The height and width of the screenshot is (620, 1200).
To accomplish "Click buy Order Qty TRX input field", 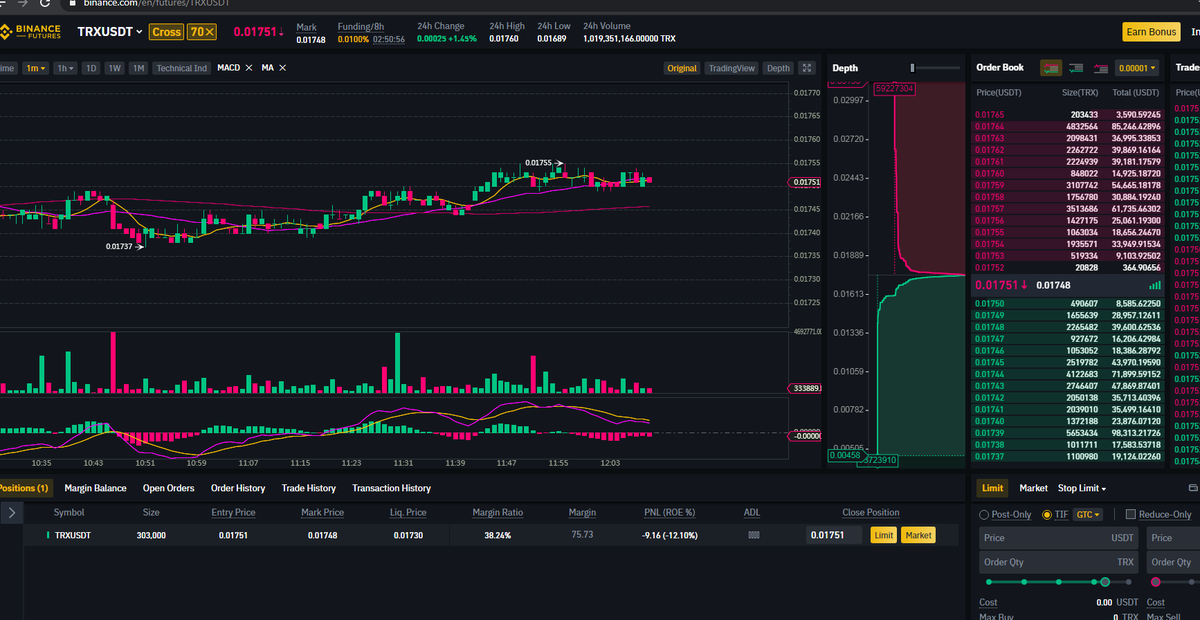I will pos(1059,562).
